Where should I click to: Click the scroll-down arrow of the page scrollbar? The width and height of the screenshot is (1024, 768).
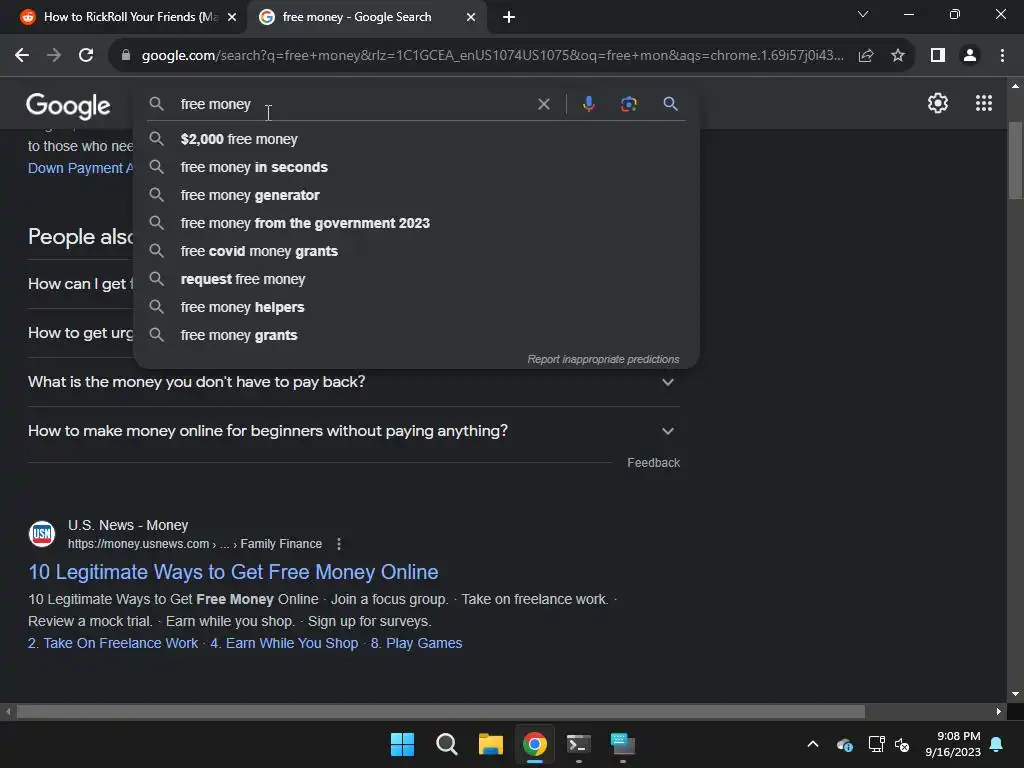pos(1015,694)
